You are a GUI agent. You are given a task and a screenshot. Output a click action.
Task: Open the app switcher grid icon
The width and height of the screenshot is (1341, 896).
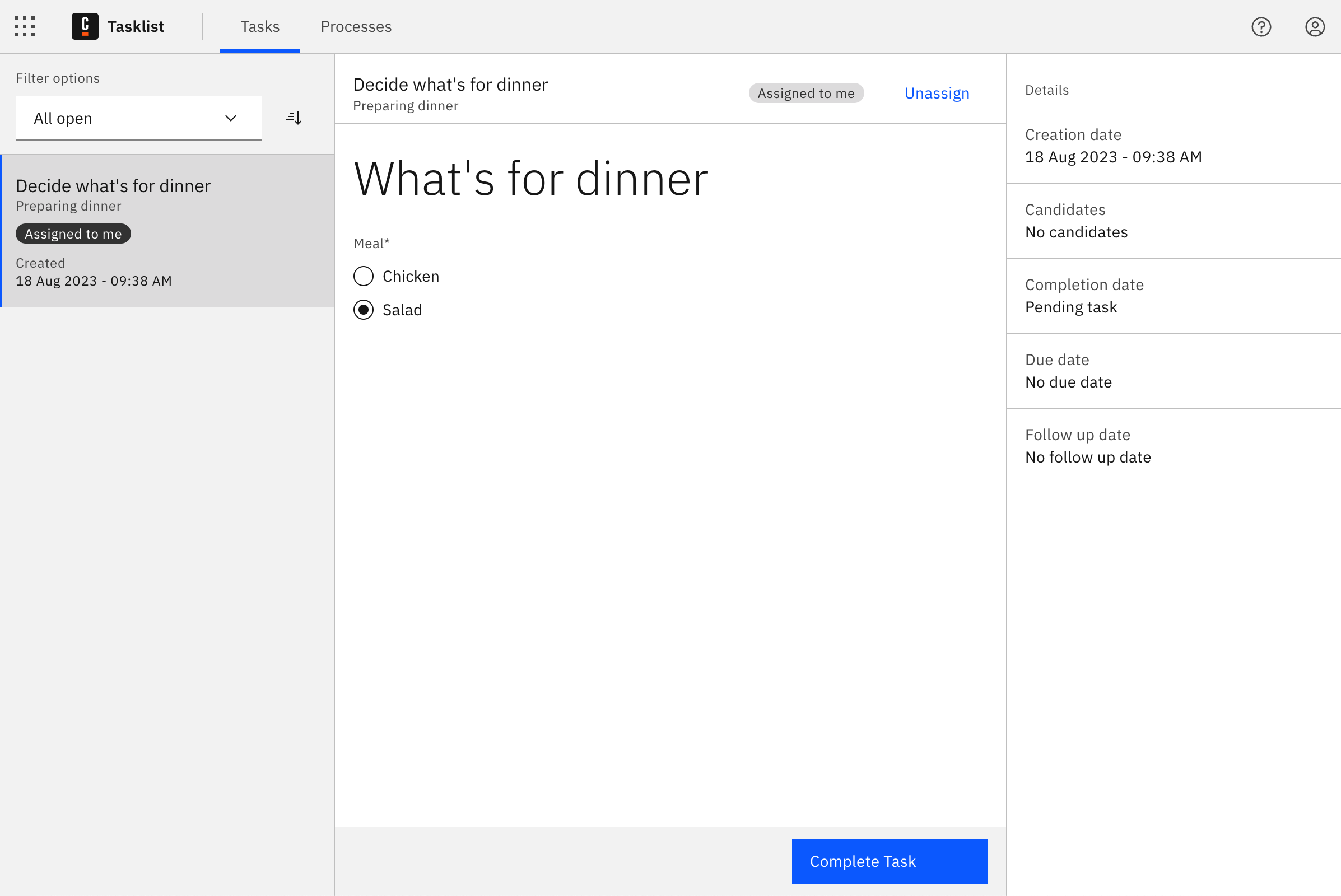(x=25, y=26)
